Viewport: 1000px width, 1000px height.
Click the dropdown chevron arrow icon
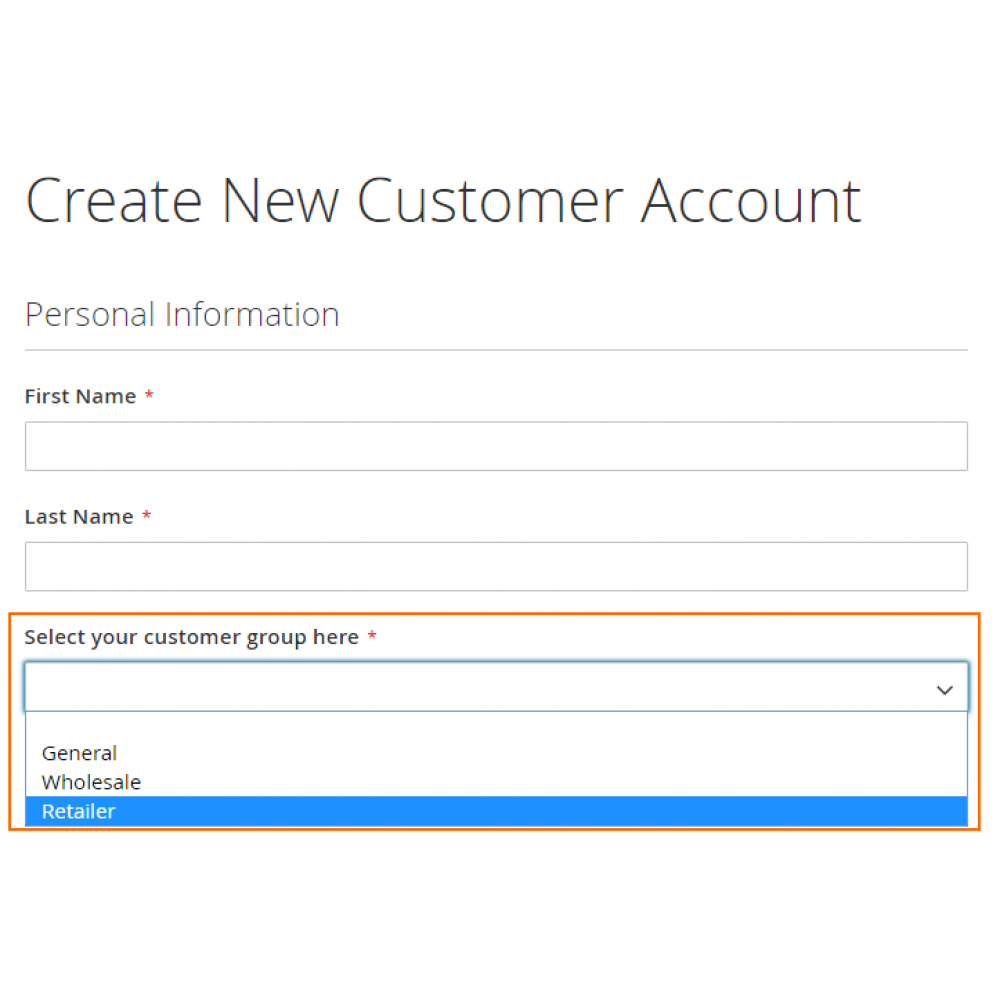coord(944,690)
